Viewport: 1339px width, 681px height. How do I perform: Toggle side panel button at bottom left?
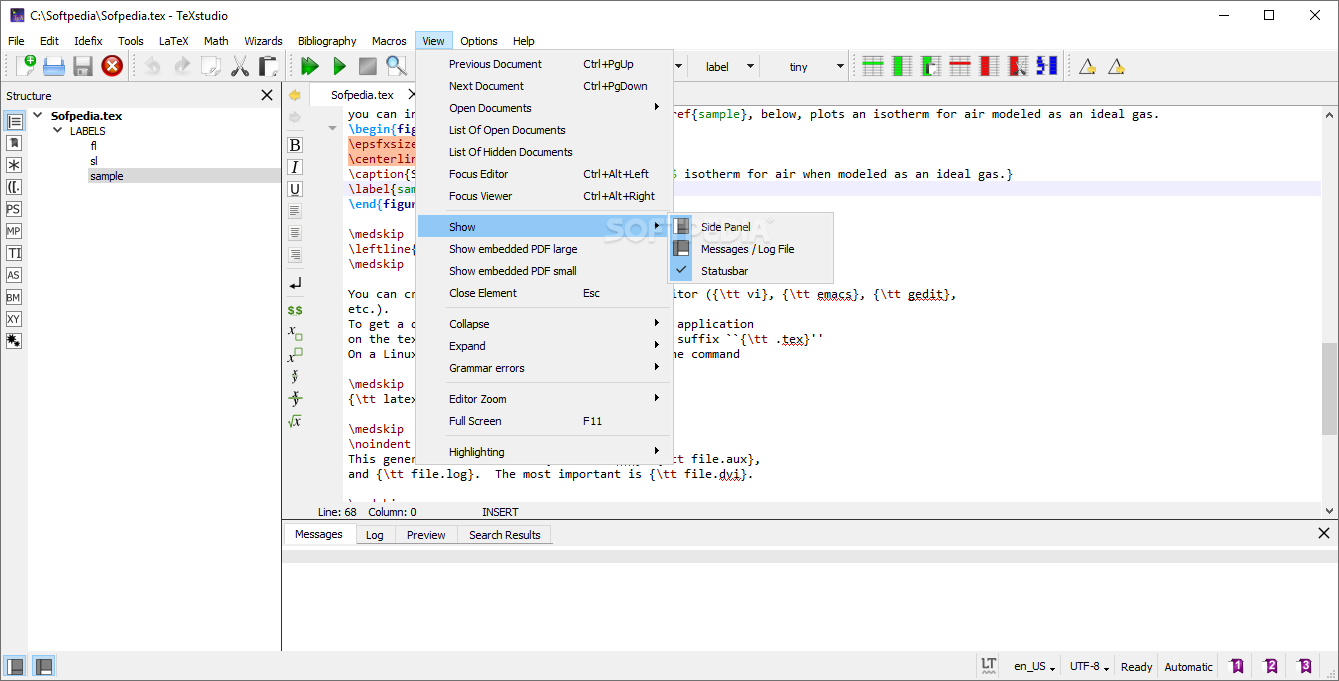pos(16,666)
